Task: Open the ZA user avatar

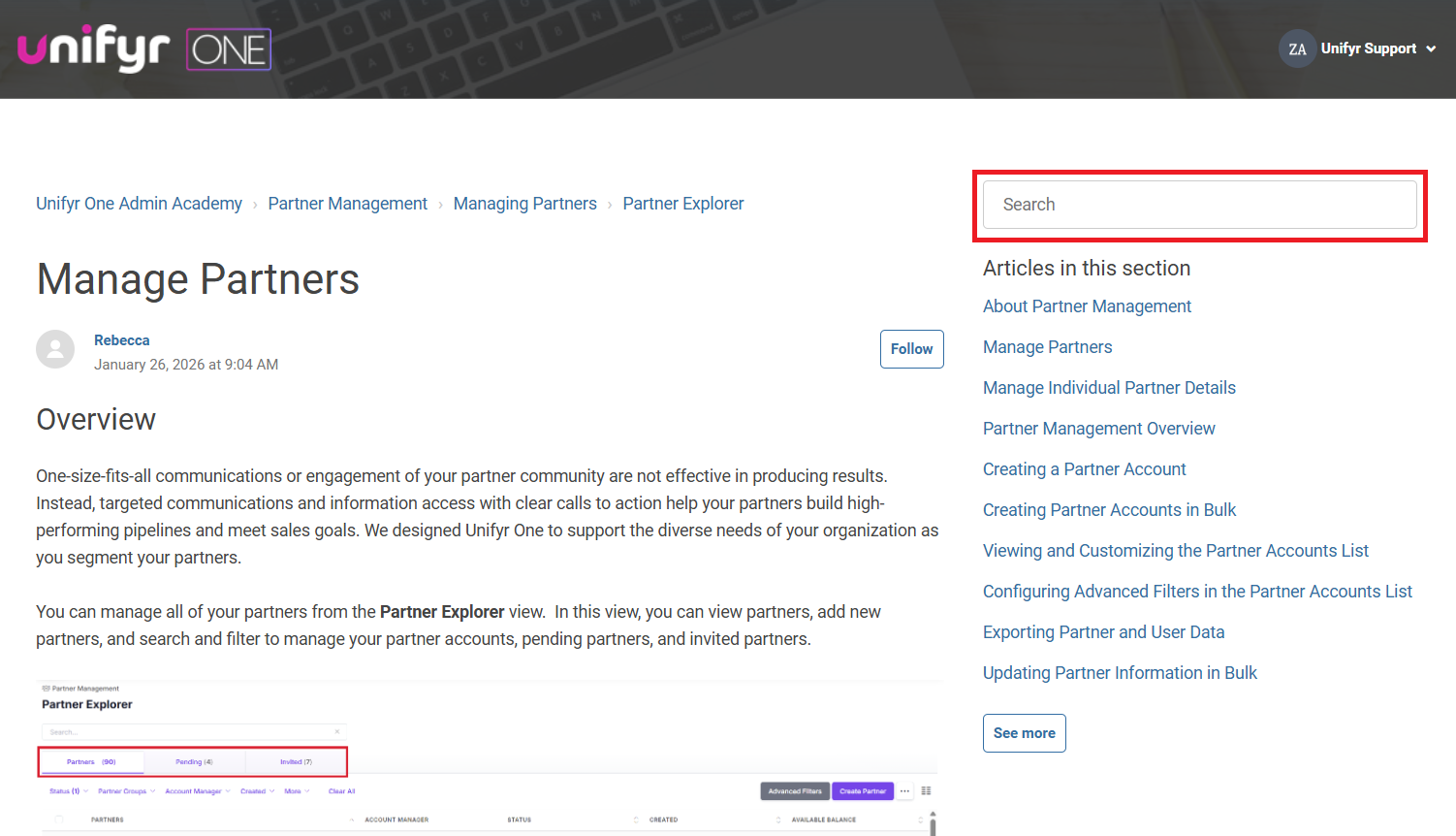Action: [x=1297, y=48]
